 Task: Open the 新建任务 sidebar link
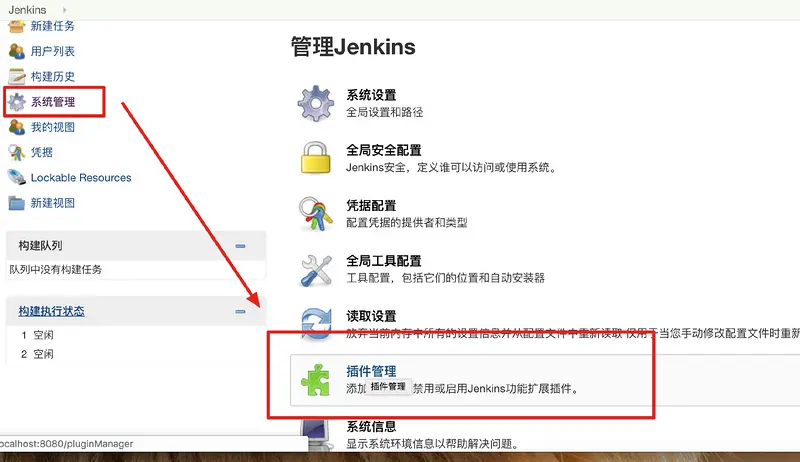pos(53,26)
